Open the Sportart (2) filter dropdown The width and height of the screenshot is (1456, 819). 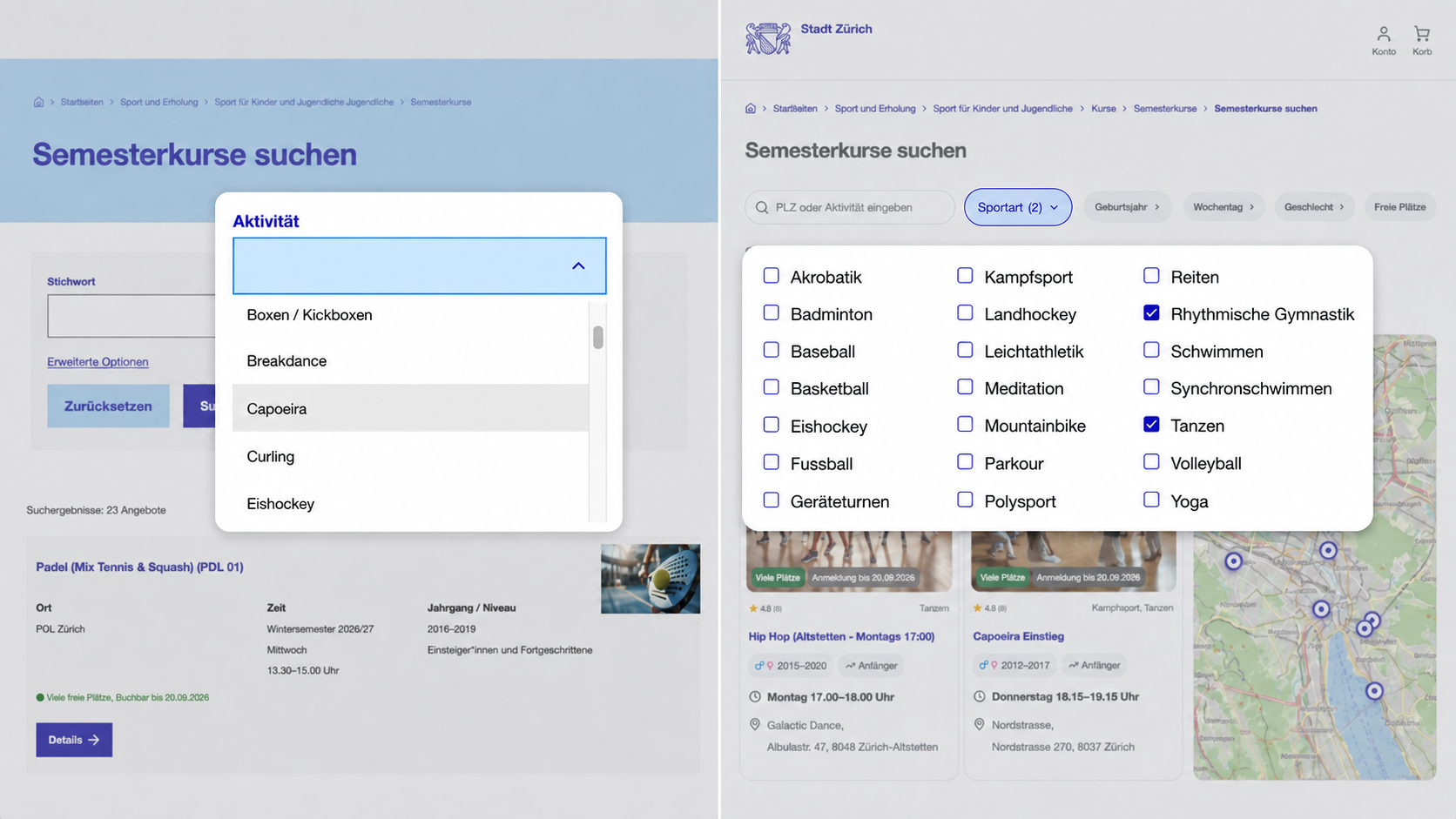pos(1017,207)
